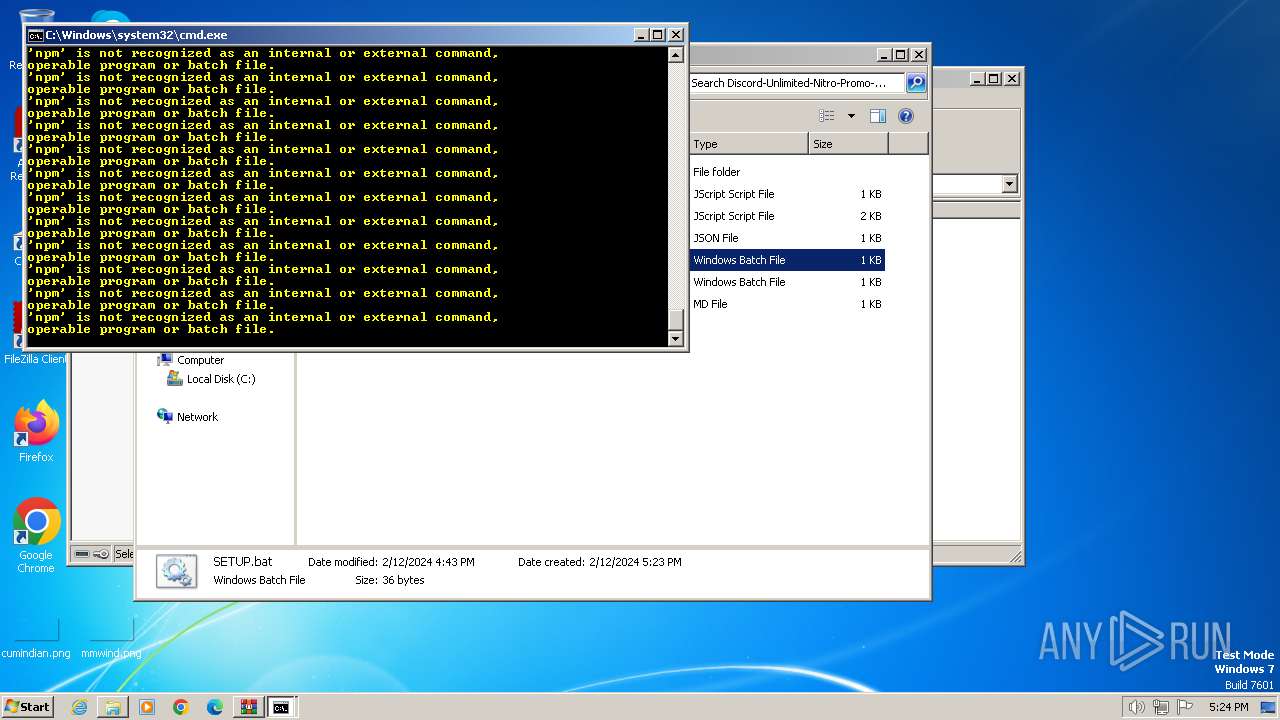Screen dimensions: 1280x720
Task: Click the Date created 2/12/2024 5:23 PM value
Action: [x=635, y=562]
